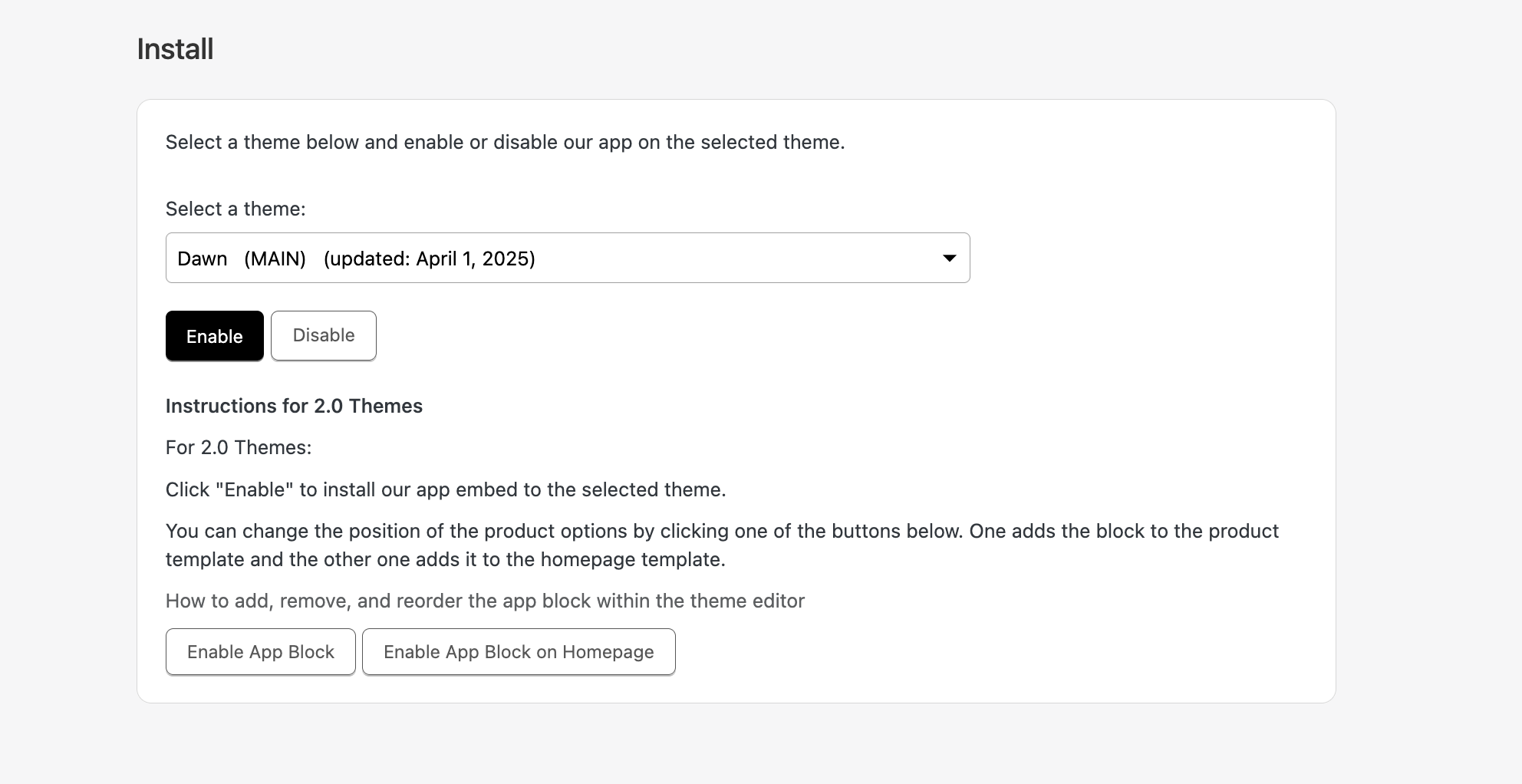The width and height of the screenshot is (1522, 784).
Task: Click the 'For 2.0 Themes:' text
Action: coord(239,447)
